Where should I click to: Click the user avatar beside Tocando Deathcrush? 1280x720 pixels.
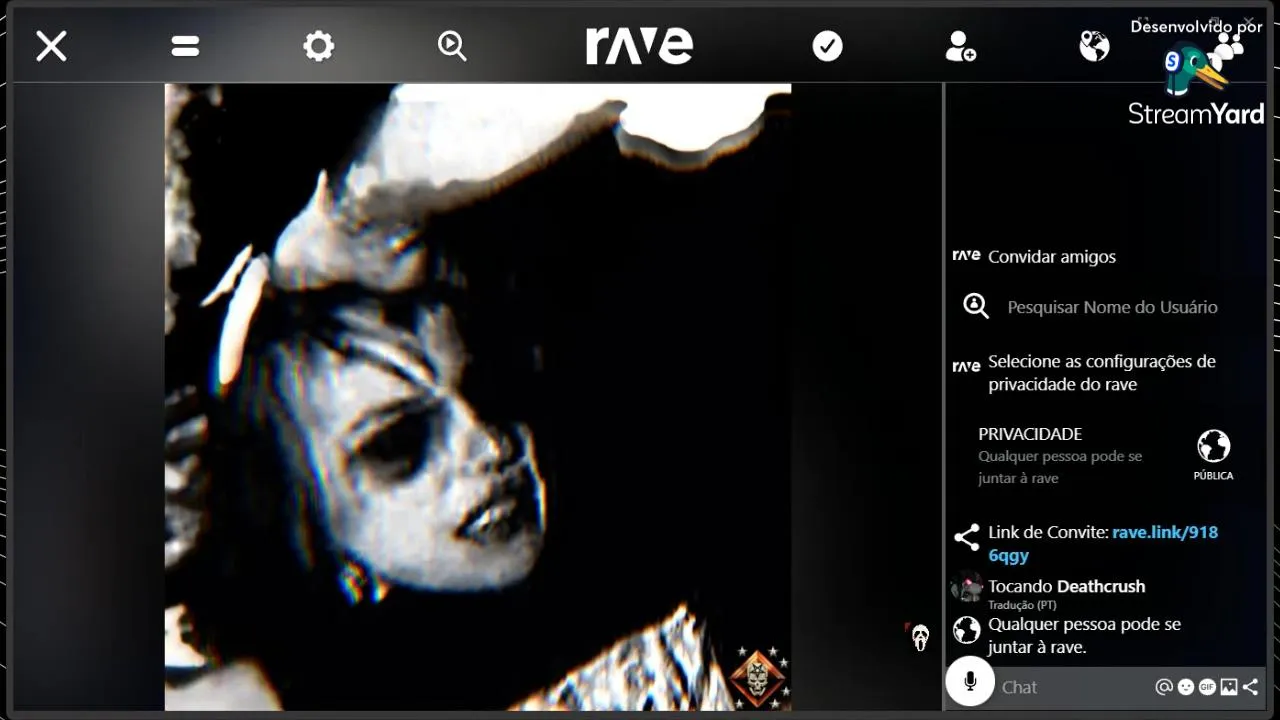coord(967,586)
